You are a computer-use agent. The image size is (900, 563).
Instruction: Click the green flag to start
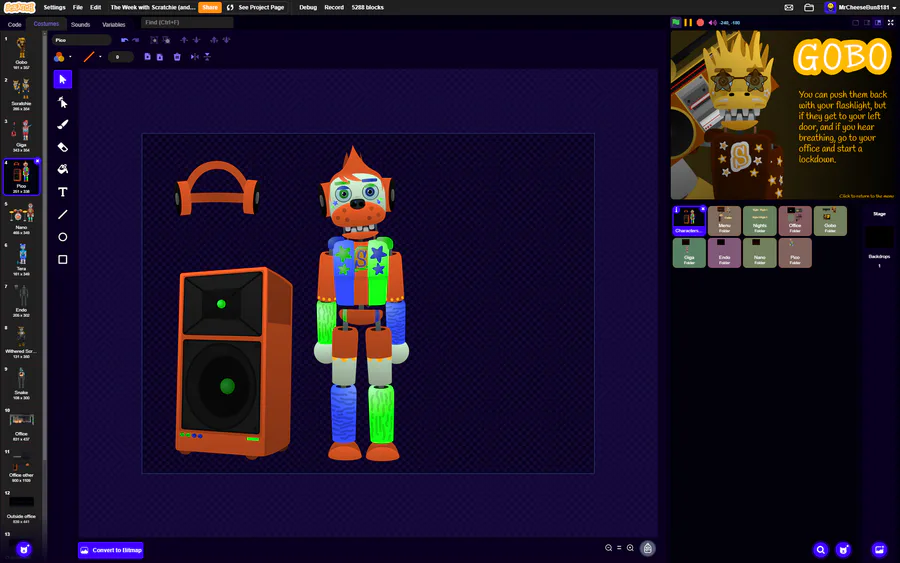[x=676, y=22]
